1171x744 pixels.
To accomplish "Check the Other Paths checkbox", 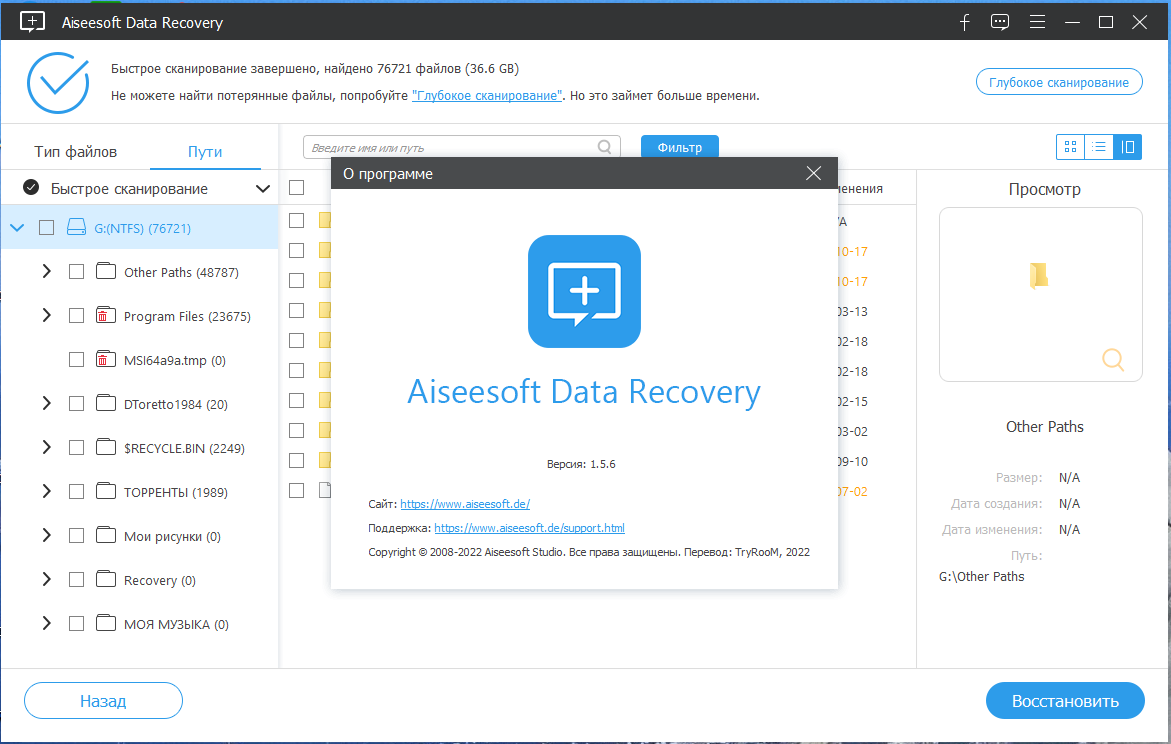I will (76, 271).
